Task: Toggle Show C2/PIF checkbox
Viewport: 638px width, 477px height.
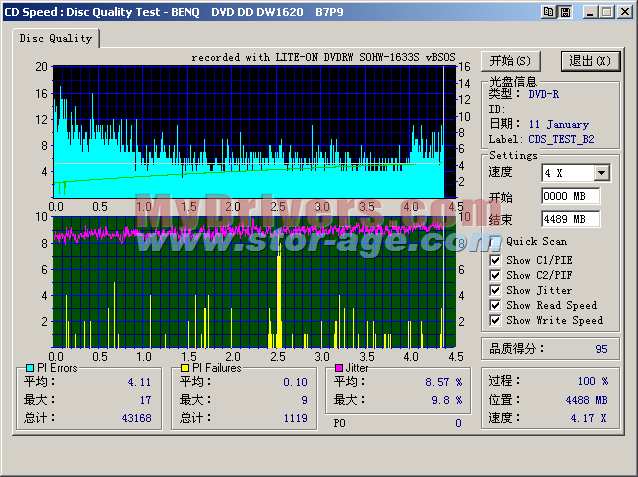Action: [x=496, y=276]
